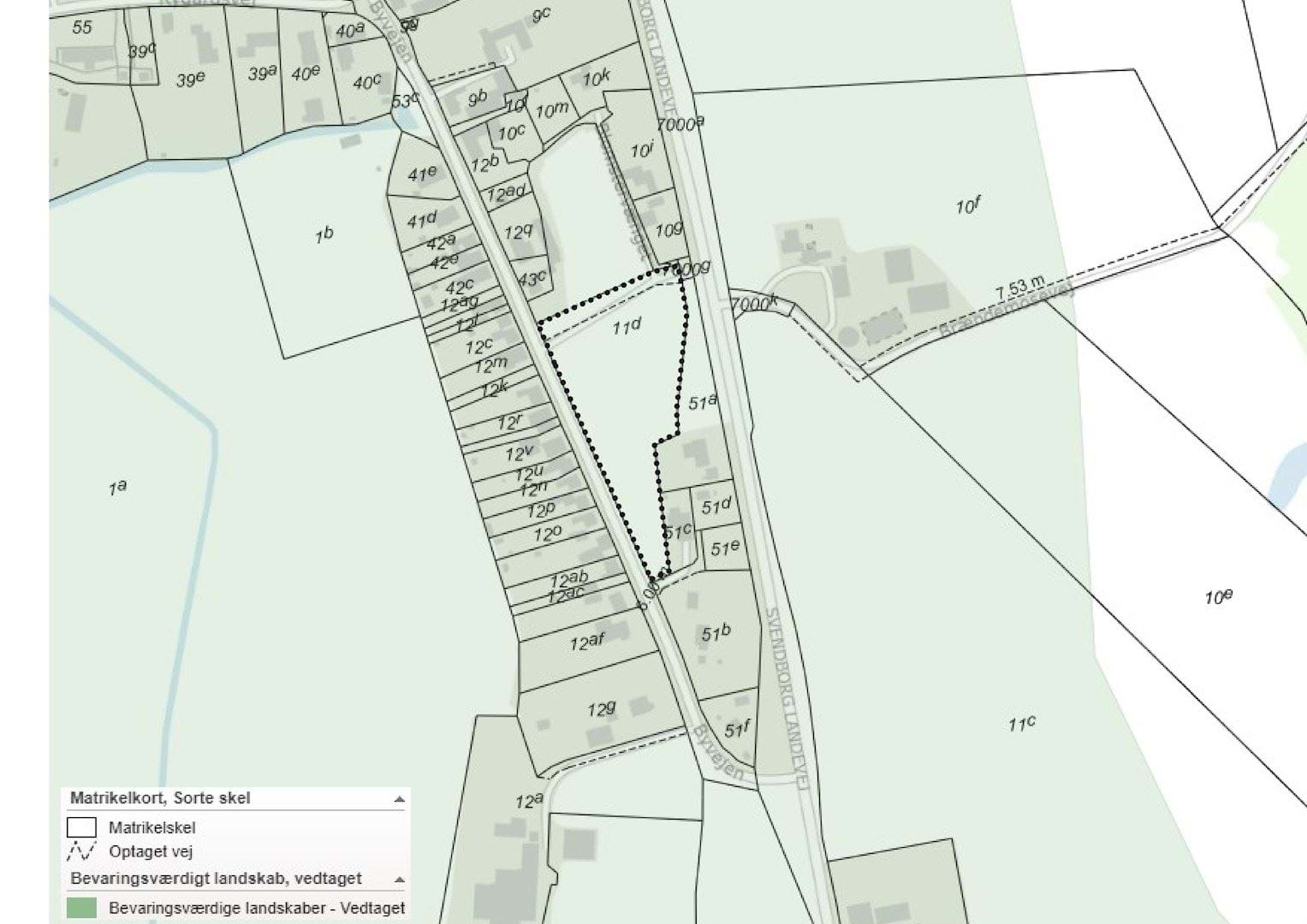1307x924 pixels.
Task: Click the Optaget vej dashed line symbol
Action: (81, 851)
